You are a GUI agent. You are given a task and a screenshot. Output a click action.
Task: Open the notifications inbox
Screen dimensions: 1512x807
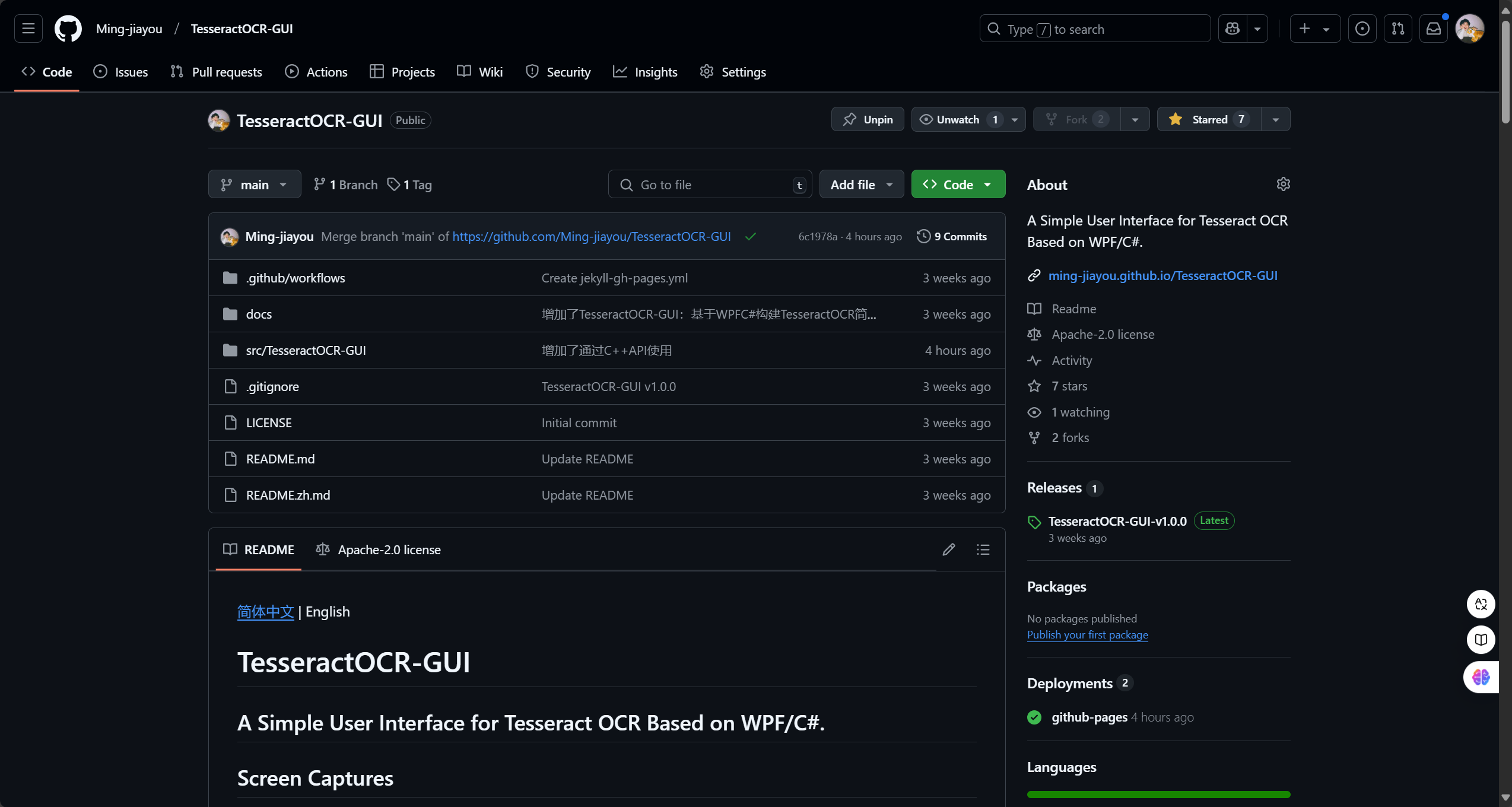point(1434,28)
